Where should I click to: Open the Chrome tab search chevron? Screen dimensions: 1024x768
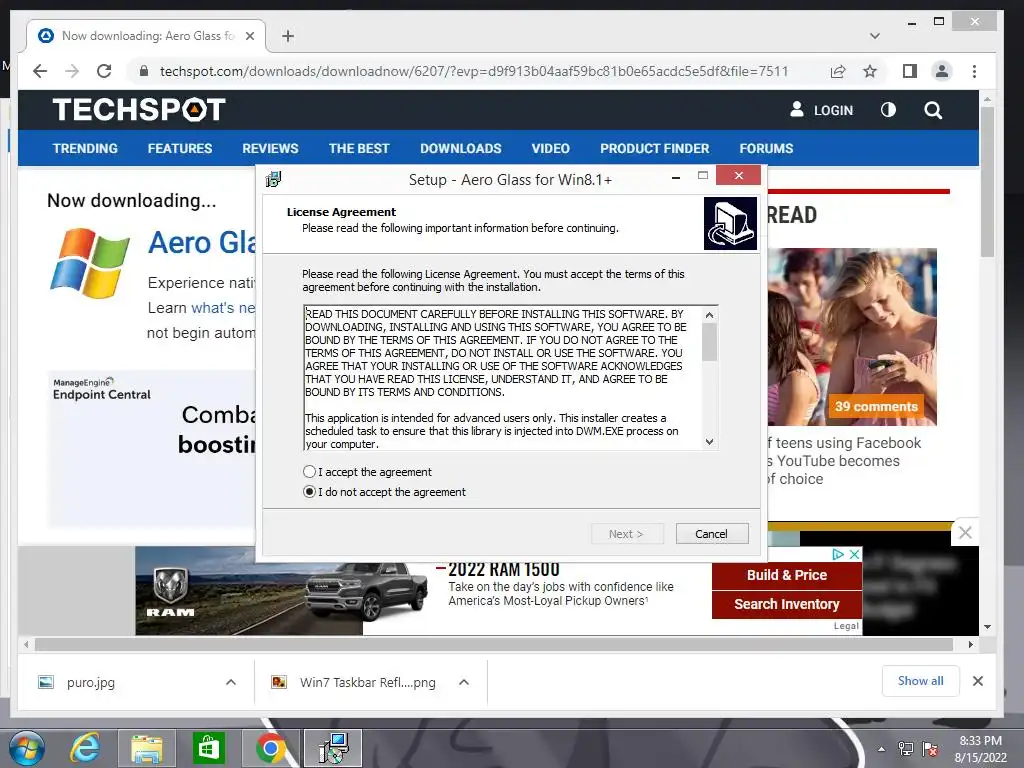pyautogui.click(x=875, y=36)
